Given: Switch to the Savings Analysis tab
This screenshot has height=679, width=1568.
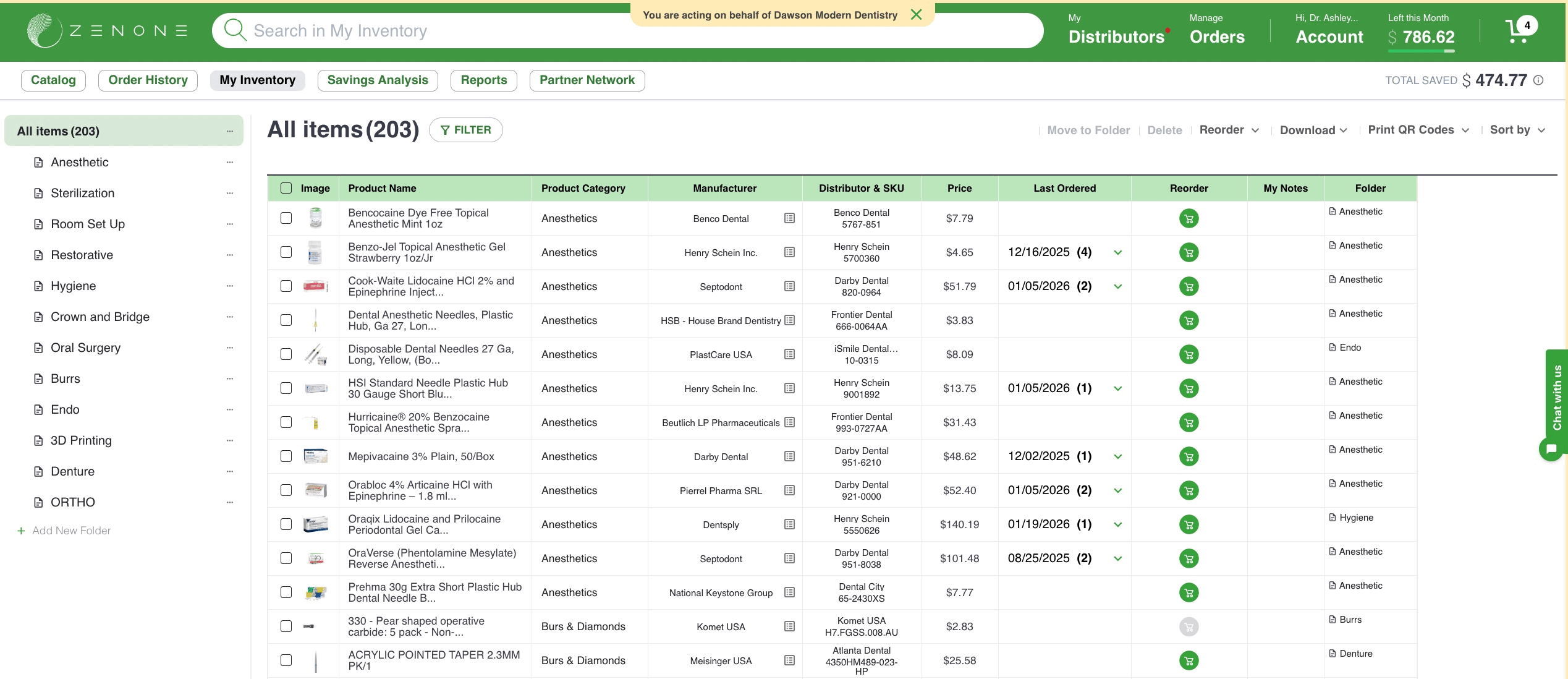Looking at the screenshot, I should [377, 80].
